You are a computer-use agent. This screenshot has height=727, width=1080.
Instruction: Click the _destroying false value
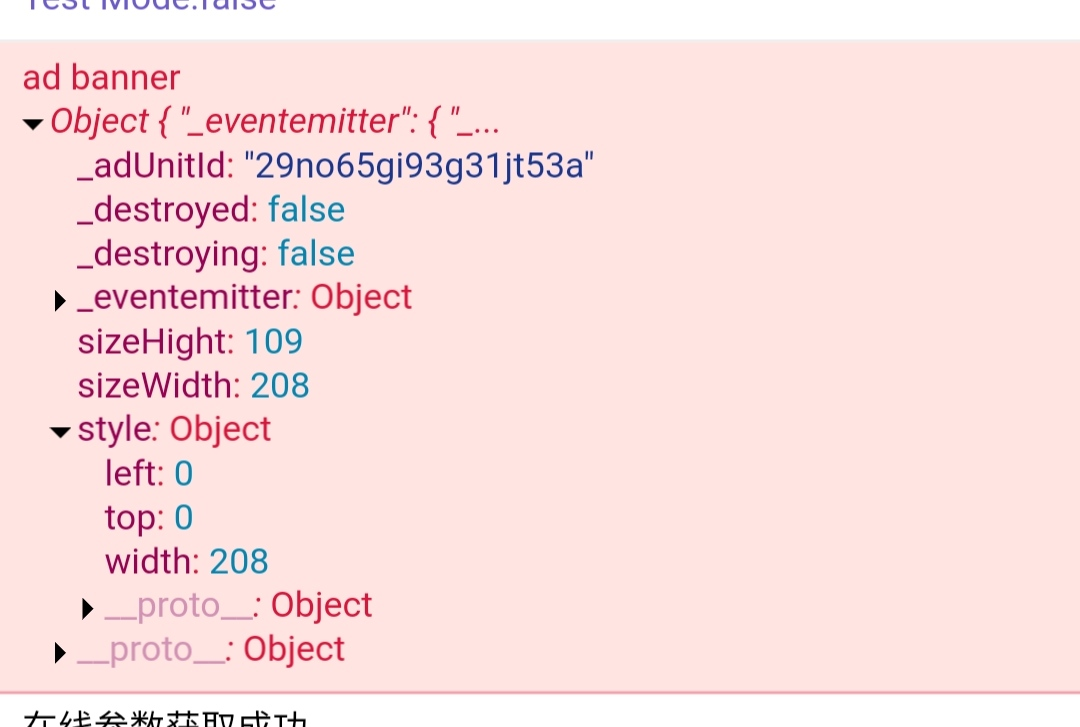pos(316,254)
